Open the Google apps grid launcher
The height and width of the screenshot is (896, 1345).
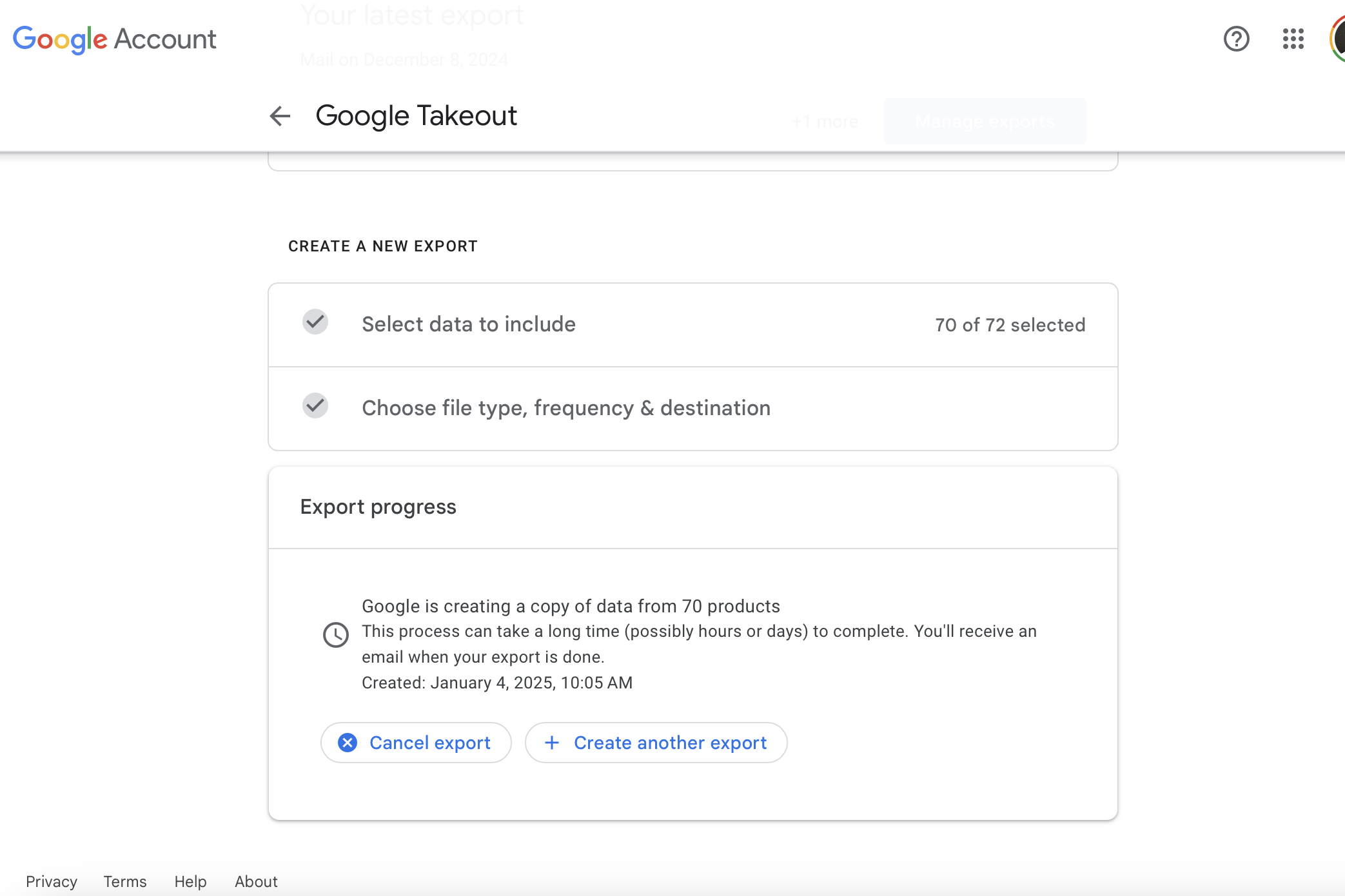tap(1293, 39)
